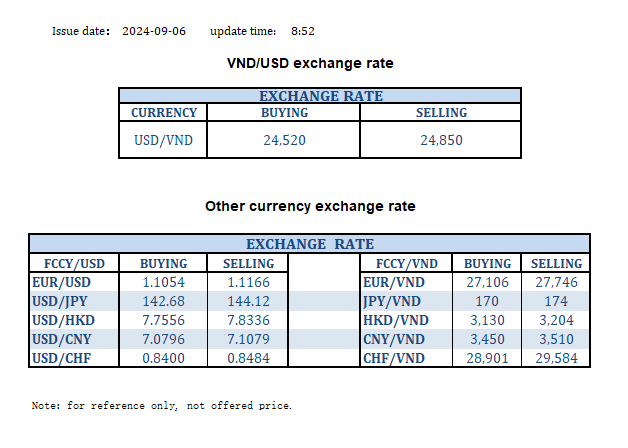Select the USD/VND currency cell

163,140
